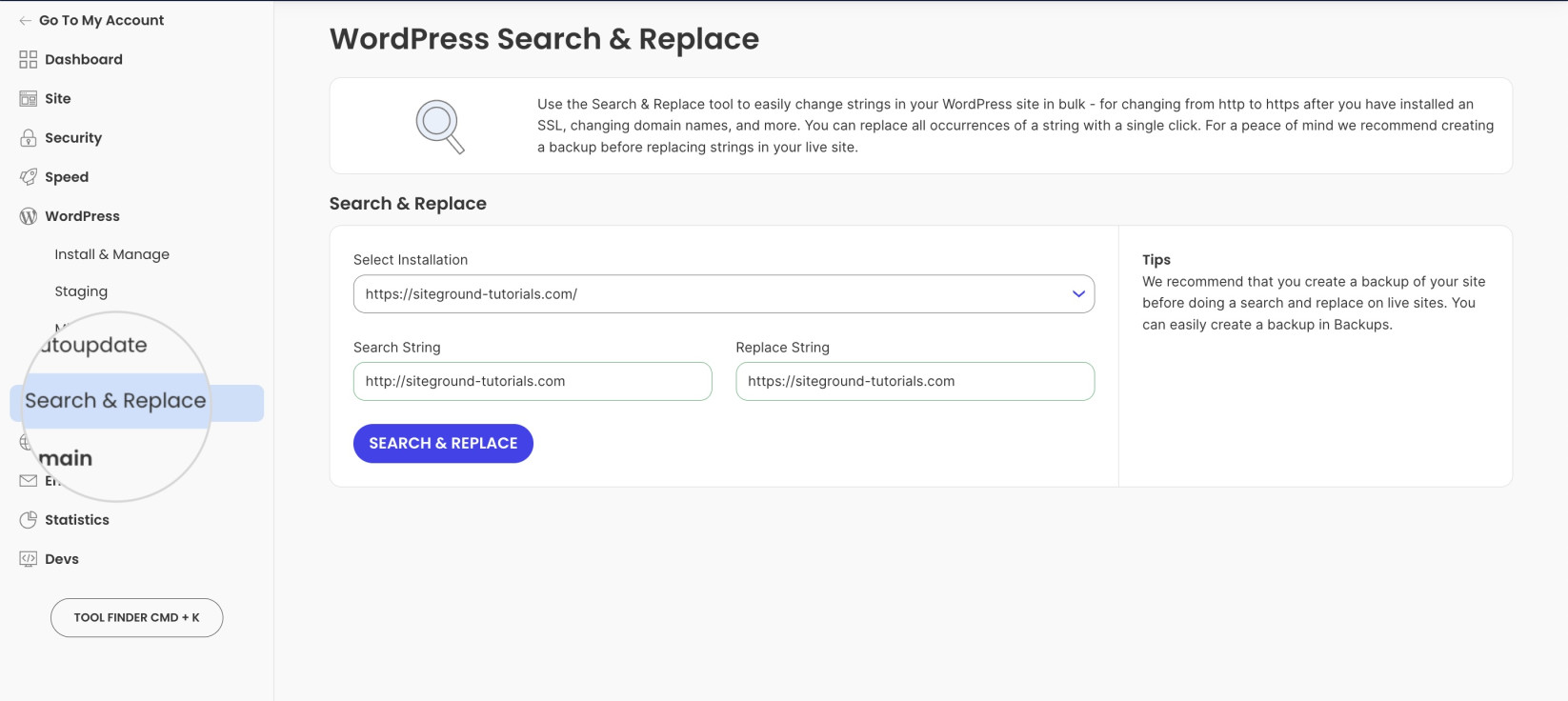Click the WordPress logo icon in sidebar

coord(28,216)
